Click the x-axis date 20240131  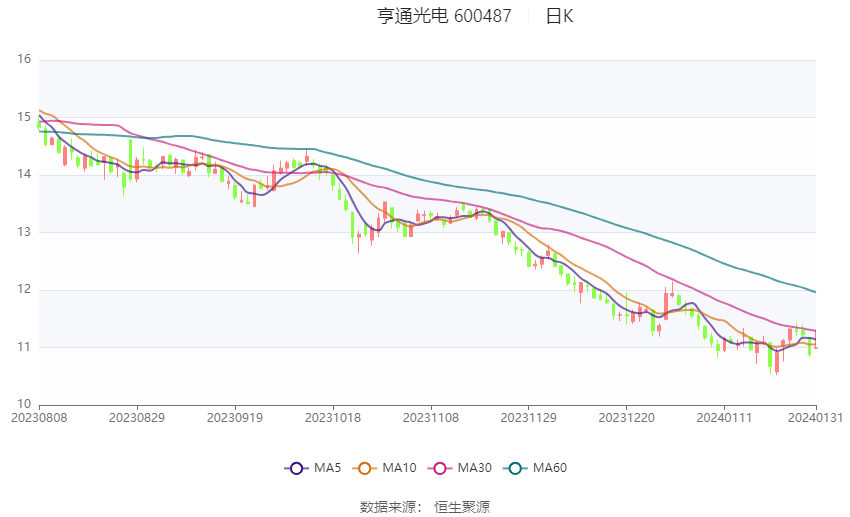pos(815,418)
